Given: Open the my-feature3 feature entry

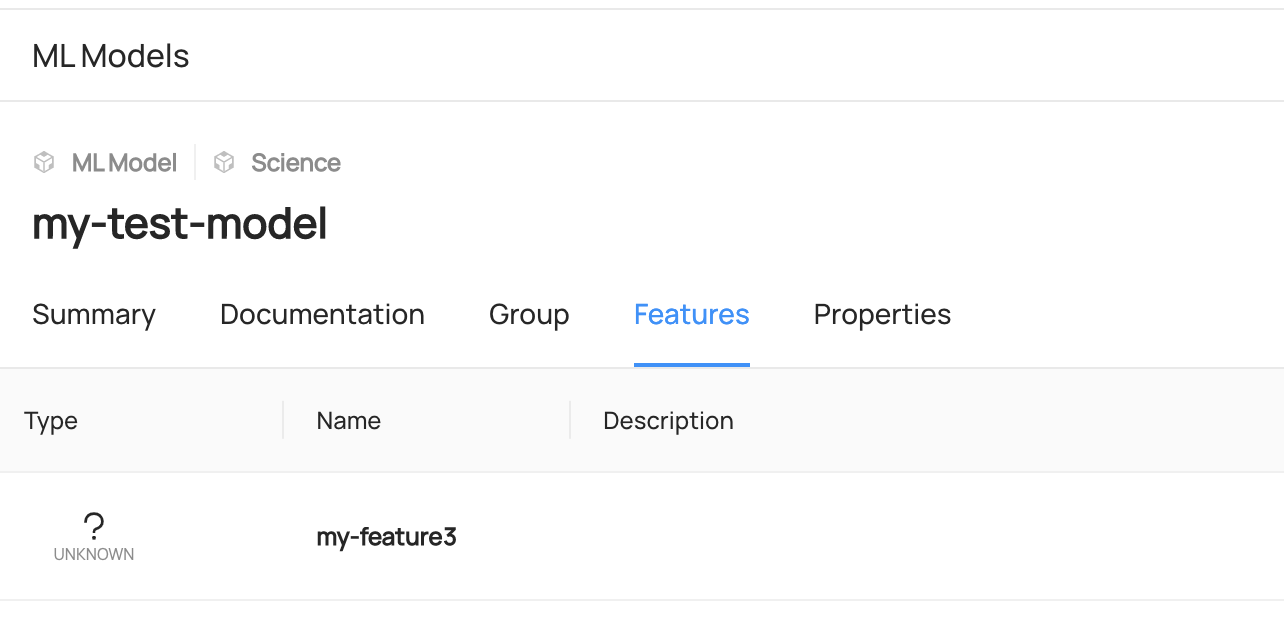Looking at the screenshot, I should [x=386, y=537].
